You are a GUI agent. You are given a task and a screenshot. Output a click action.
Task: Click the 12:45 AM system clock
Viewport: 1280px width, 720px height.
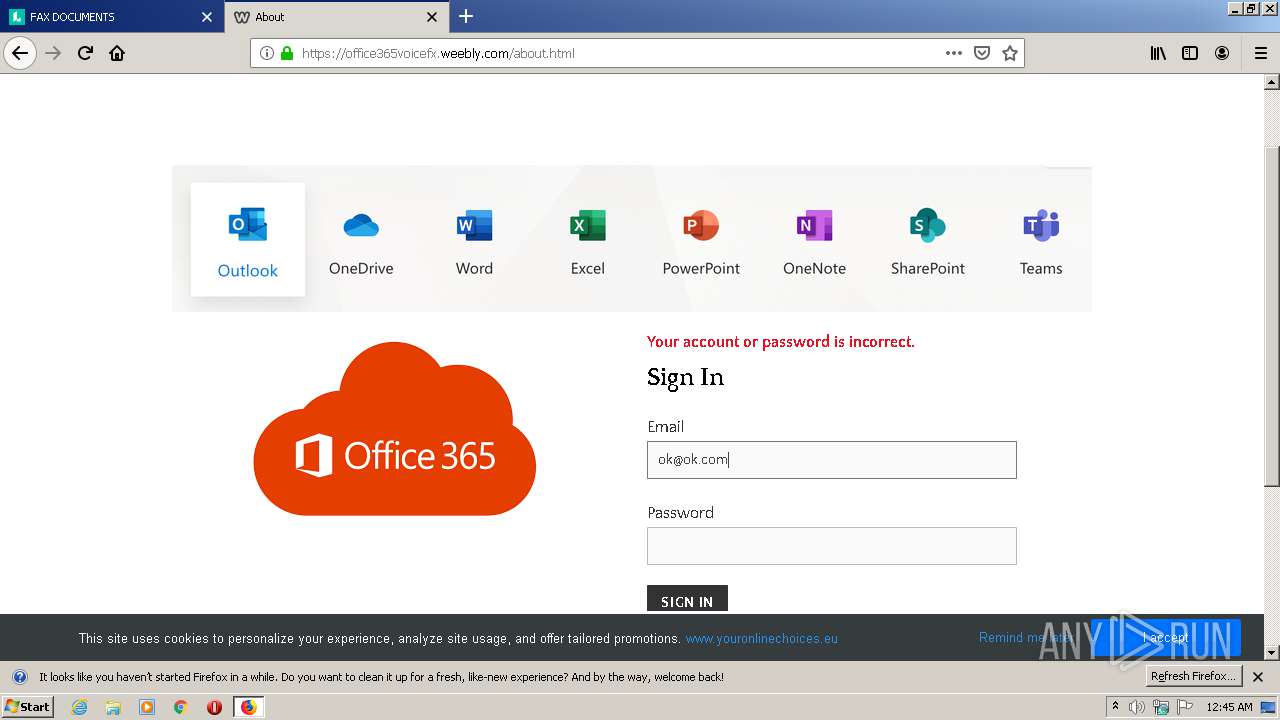(x=1229, y=707)
